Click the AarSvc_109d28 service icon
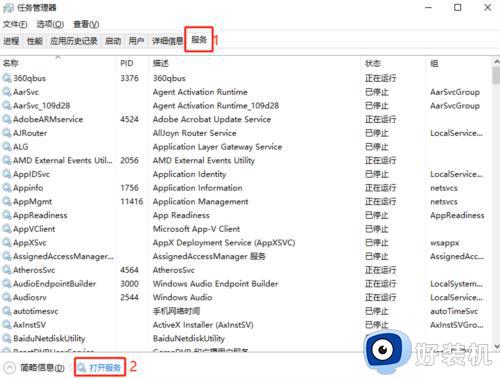This screenshot has height=379, width=500. pyautogui.click(x=7, y=105)
